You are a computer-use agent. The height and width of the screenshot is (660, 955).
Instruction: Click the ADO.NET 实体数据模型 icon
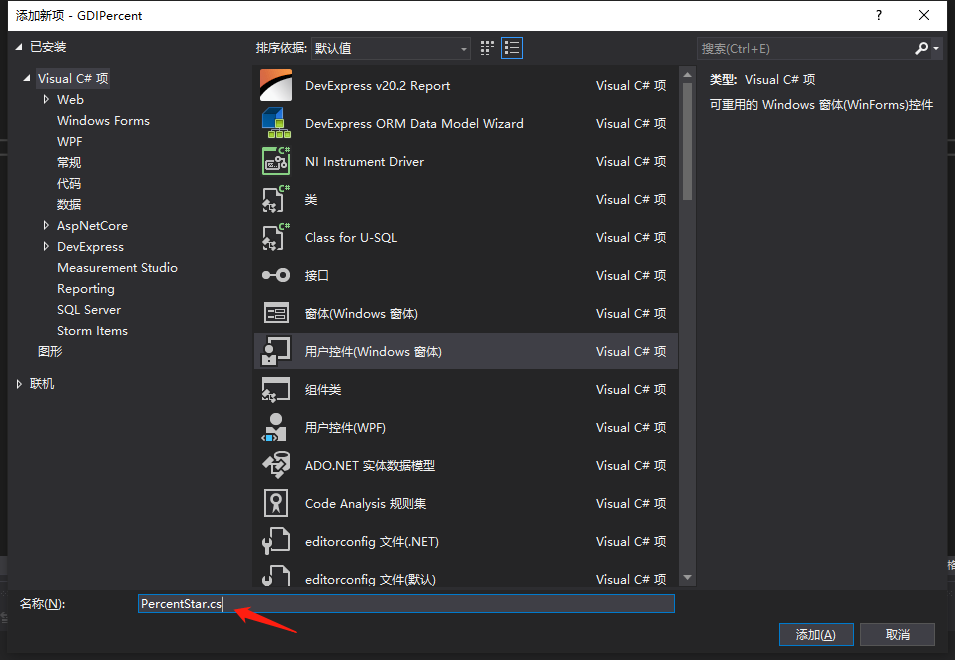[x=276, y=465]
